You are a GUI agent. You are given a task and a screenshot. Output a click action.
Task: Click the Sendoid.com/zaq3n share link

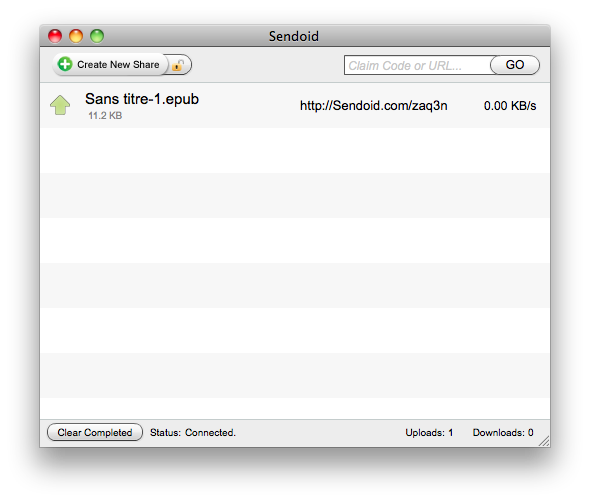pos(374,106)
